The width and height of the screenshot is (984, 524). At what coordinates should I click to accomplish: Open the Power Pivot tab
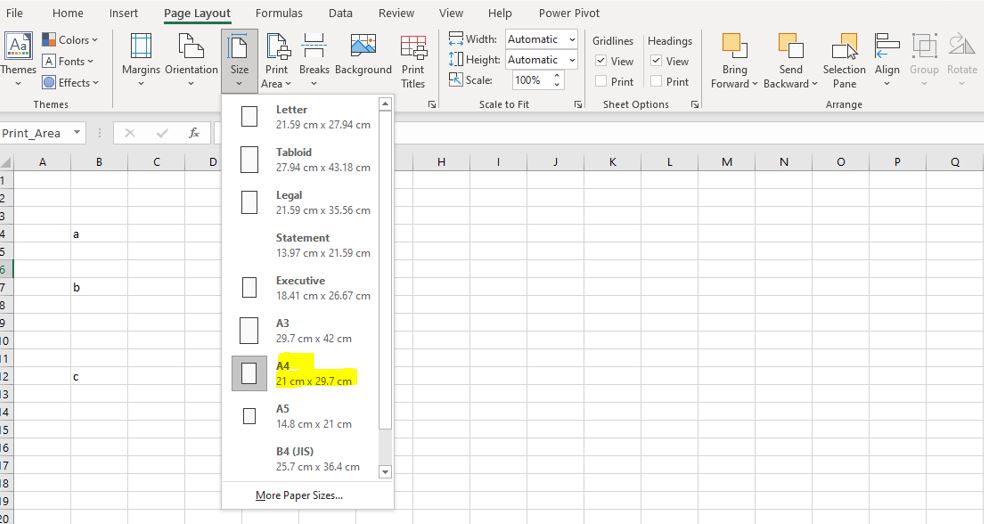[x=569, y=13]
